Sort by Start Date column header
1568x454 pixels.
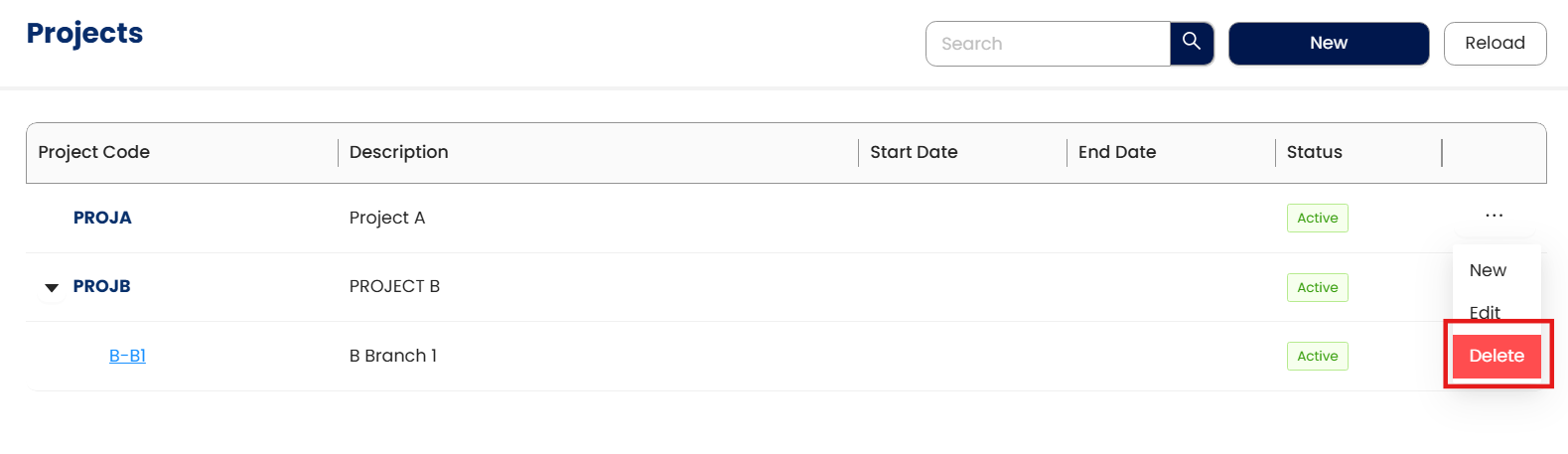(x=914, y=152)
